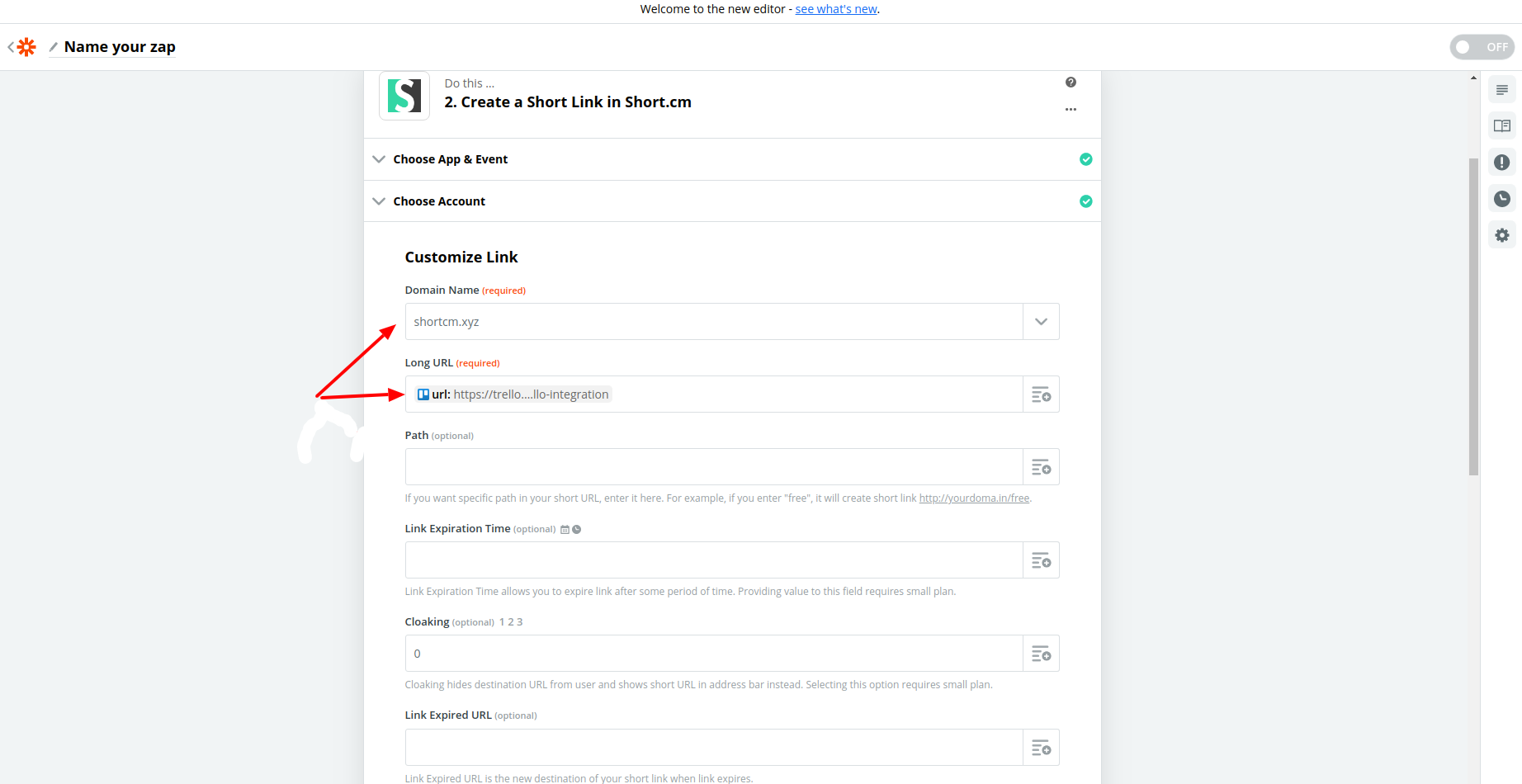Open the book guide icon in sidebar

[x=1501, y=126]
